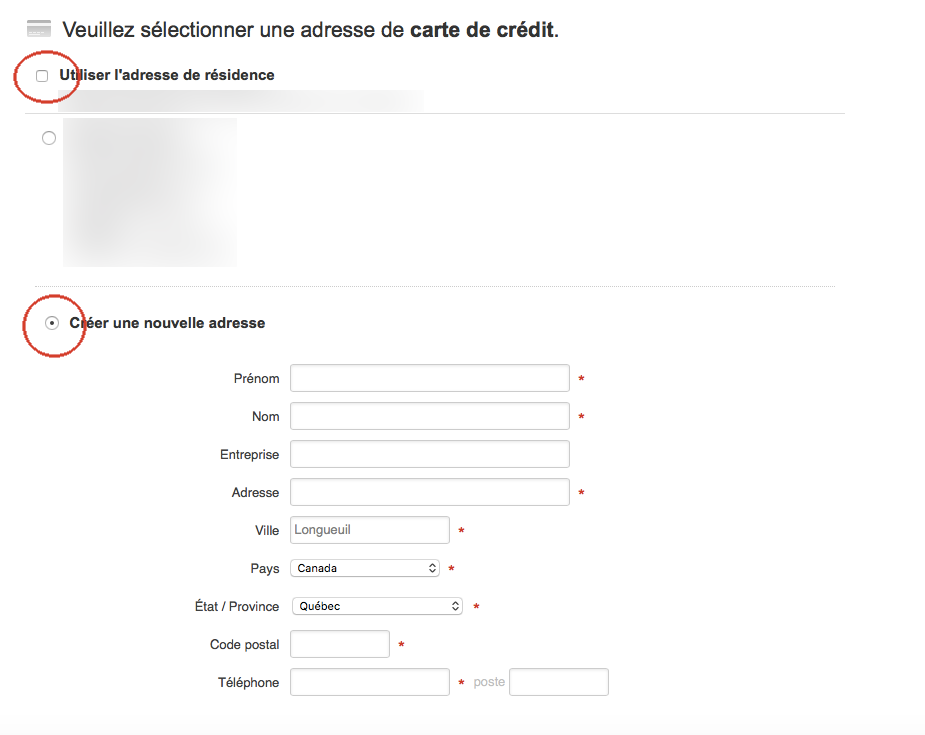This screenshot has width=925, height=735.
Task: Click the 'Utiliser l'adresse de résidence' label
Action: click(x=167, y=75)
